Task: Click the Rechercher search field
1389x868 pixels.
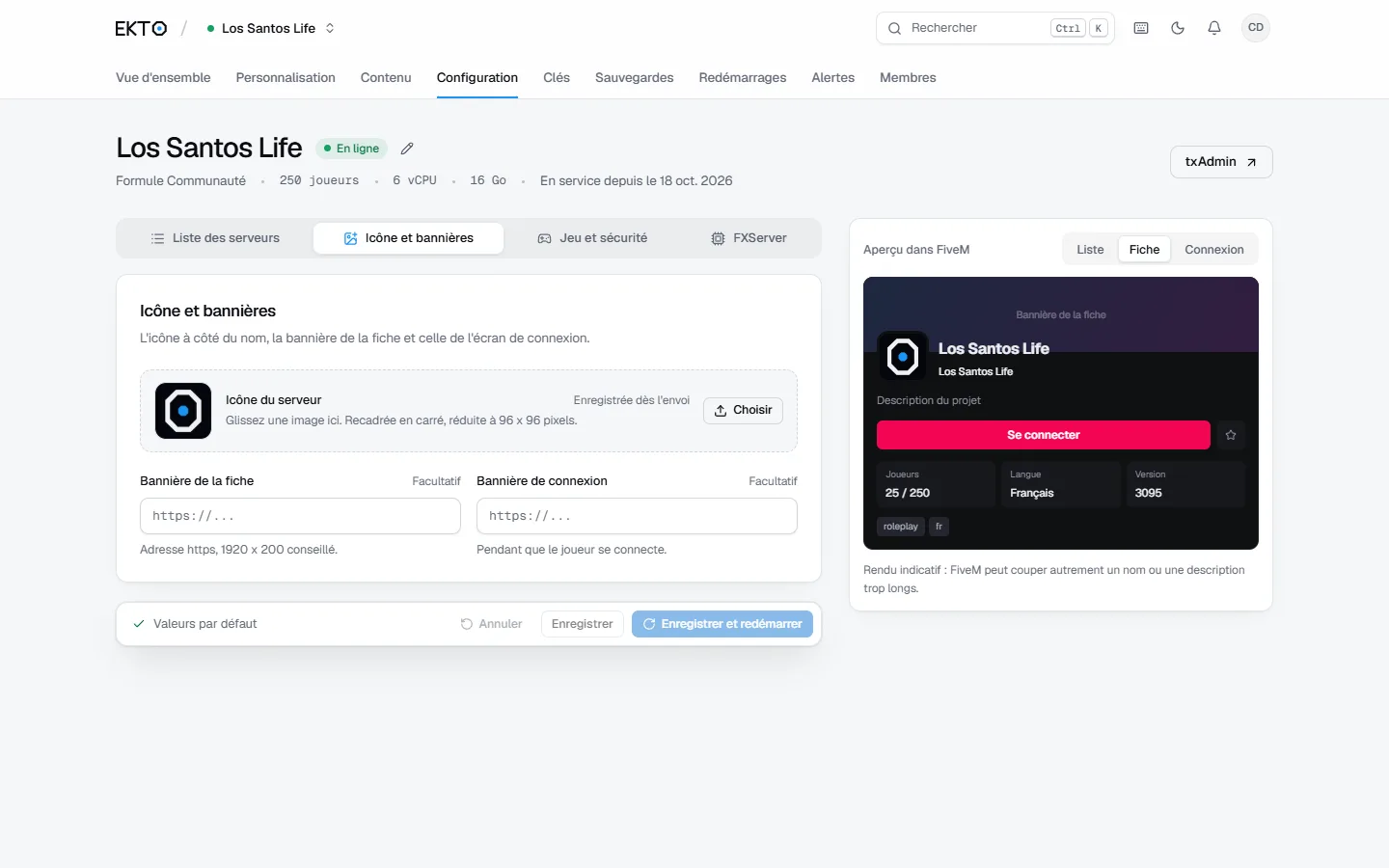Action: click(x=995, y=28)
